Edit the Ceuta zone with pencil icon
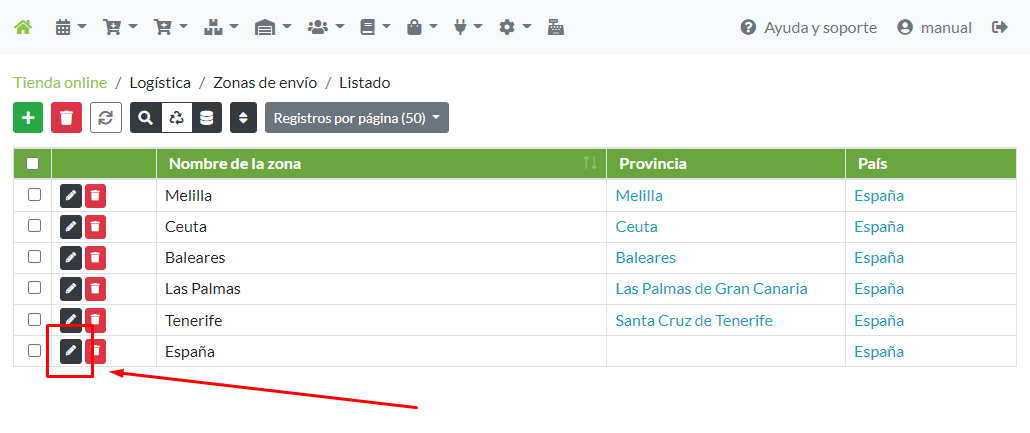Screen dimensions: 1030x433 tap(71, 227)
